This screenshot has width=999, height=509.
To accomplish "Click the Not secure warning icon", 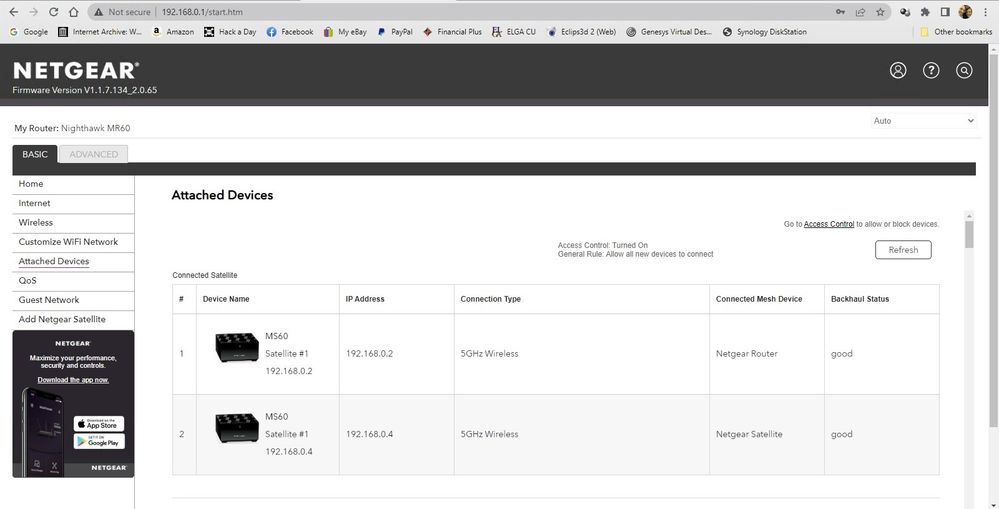I will (x=98, y=12).
